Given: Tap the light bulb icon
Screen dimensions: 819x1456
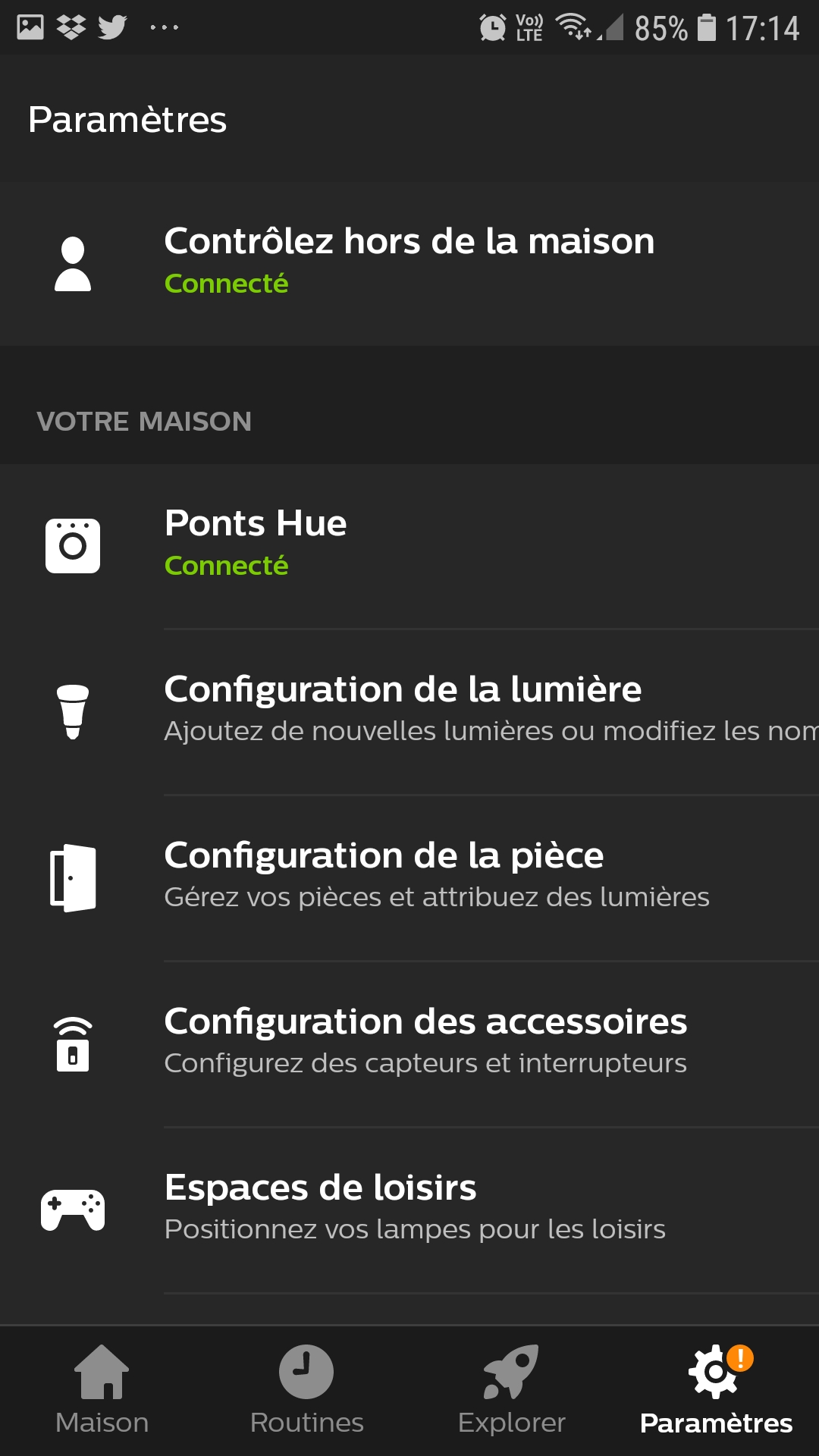Looking at the screenshot, I should tap(73, 711).
